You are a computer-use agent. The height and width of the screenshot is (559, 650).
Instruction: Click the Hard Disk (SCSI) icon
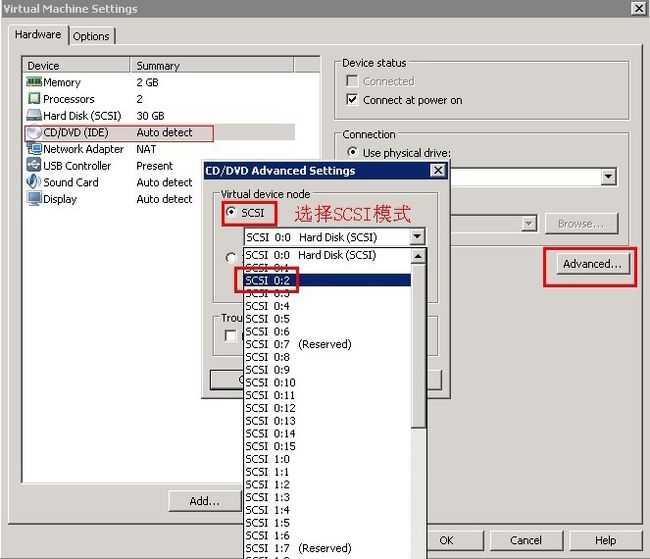tap(34, 115)
